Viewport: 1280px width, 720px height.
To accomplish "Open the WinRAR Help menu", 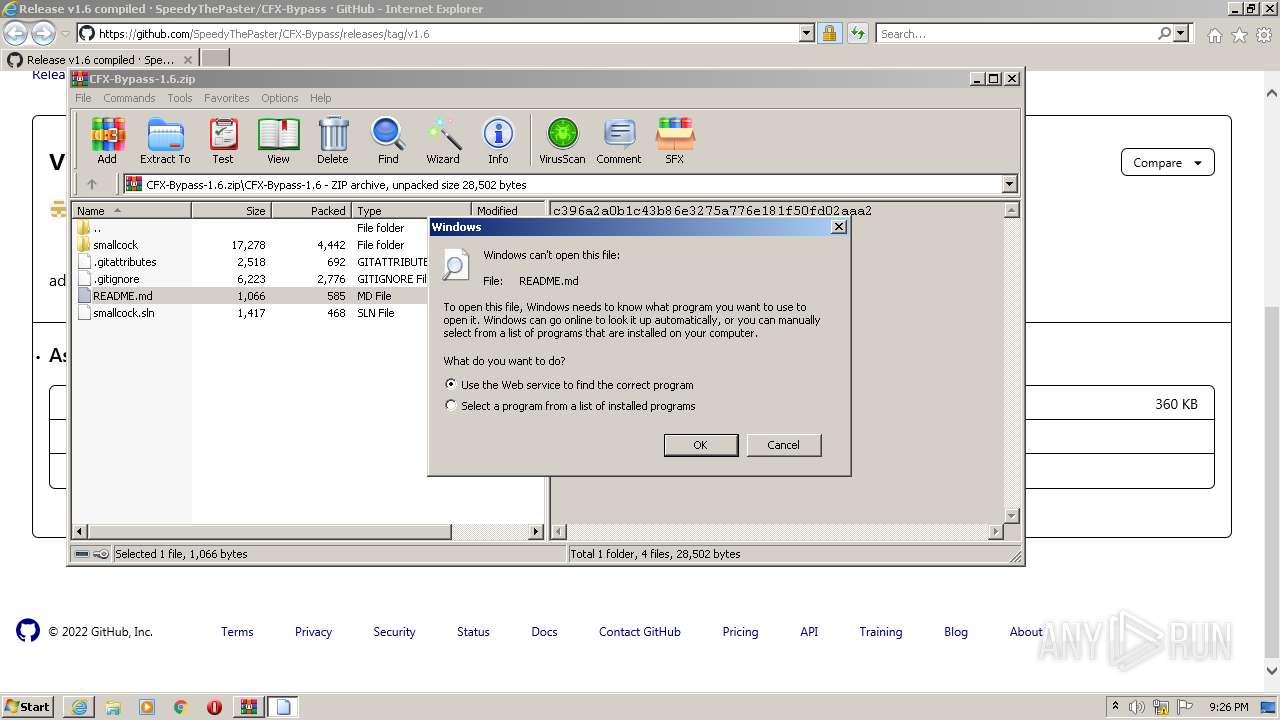I will [x=320, y=98].
